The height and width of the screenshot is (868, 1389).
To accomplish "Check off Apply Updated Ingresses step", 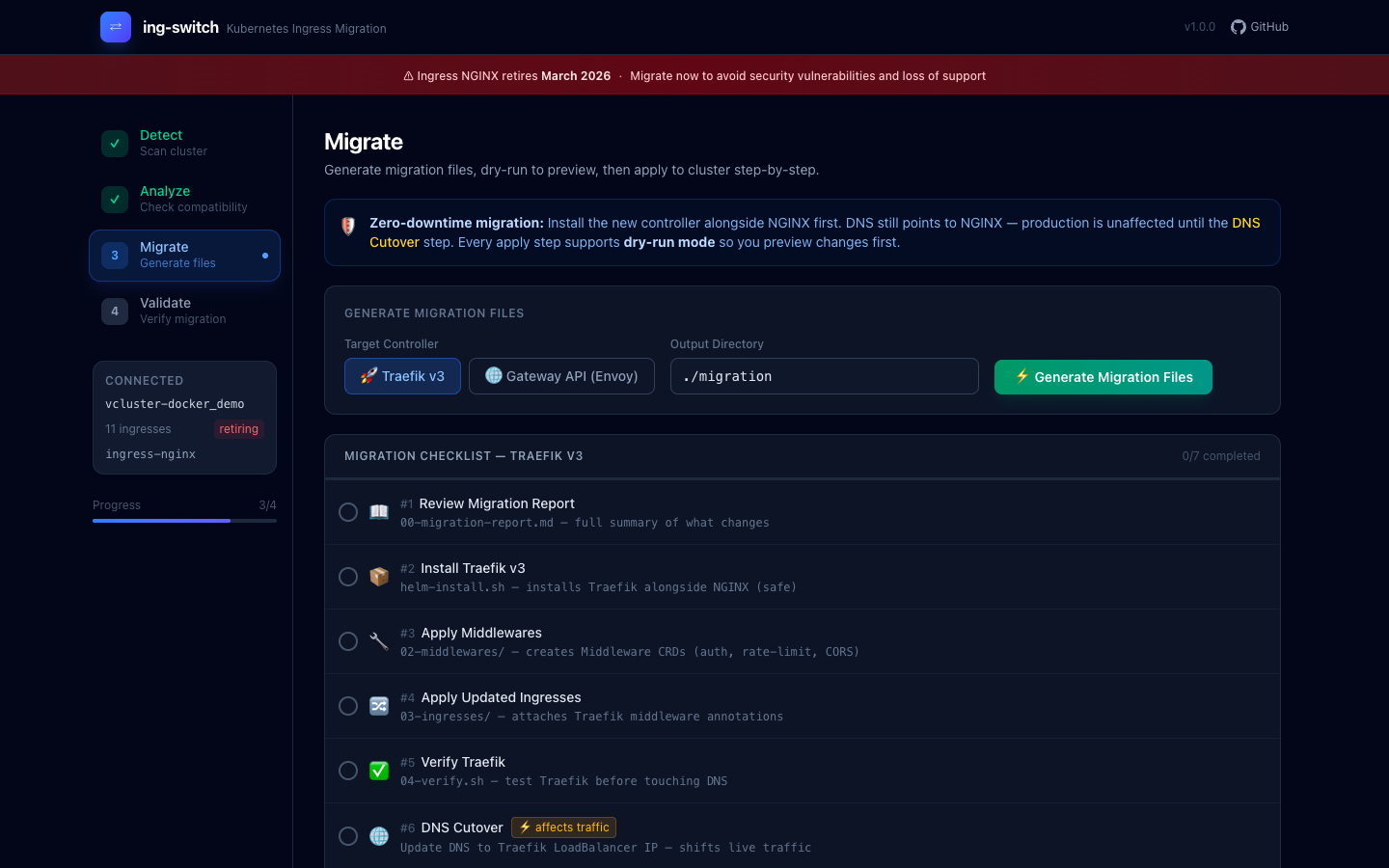I will tap(348, 706).
